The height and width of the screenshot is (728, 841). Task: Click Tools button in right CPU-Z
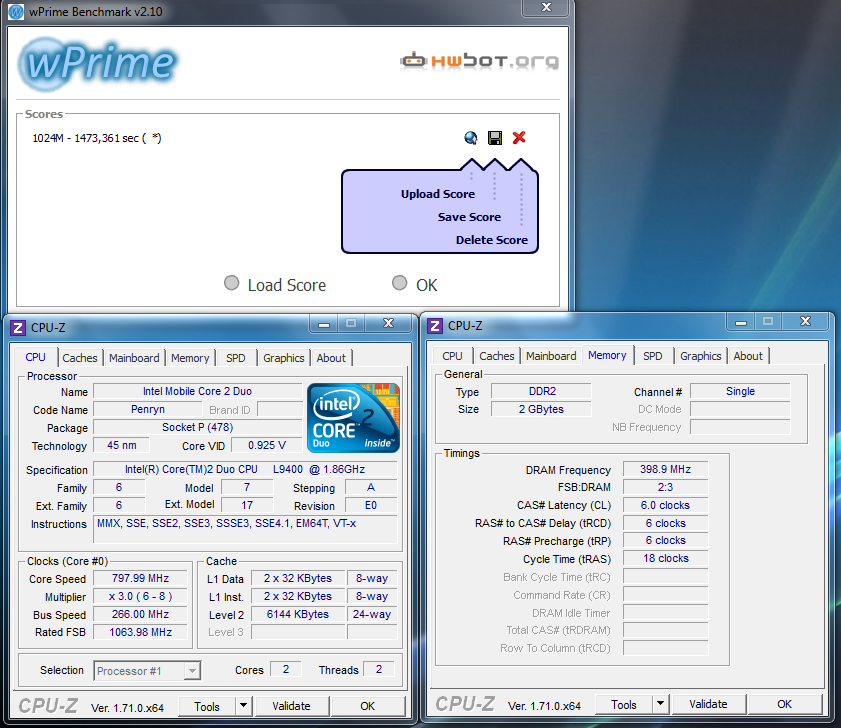[x=624, y=704]
